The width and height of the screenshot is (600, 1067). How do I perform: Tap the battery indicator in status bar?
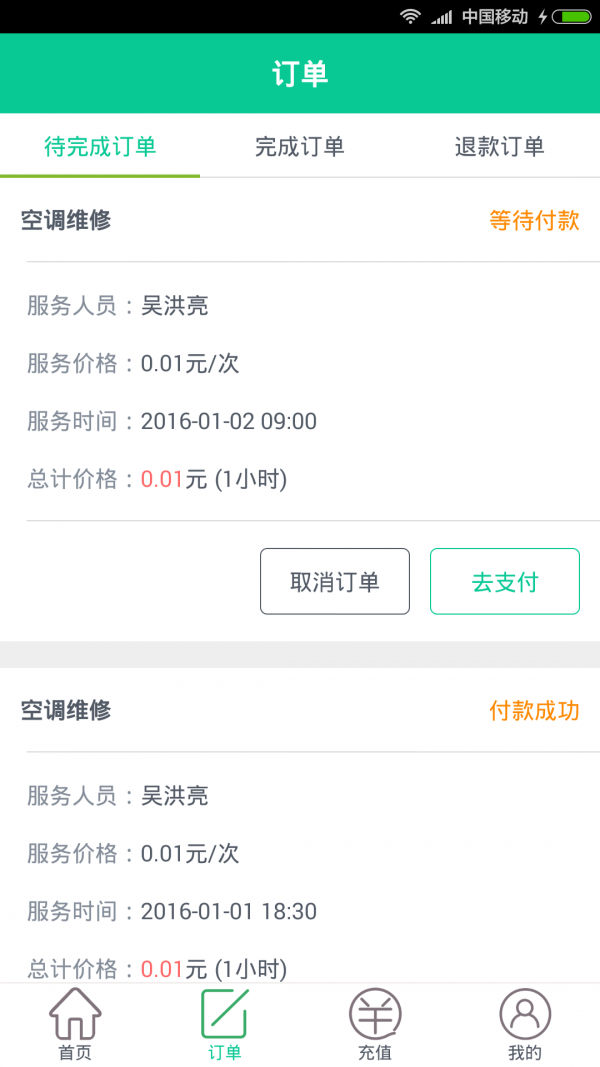coord(571,17)
